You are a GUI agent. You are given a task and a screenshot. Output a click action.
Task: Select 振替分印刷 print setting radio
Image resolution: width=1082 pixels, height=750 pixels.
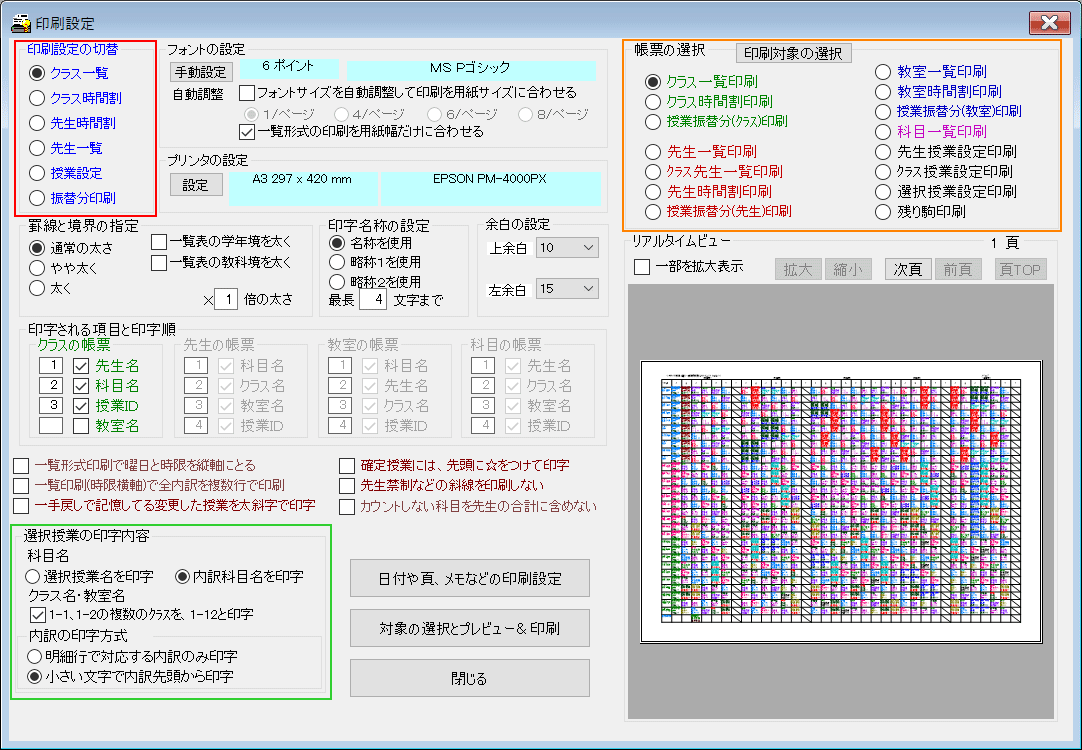coord(37,198)
